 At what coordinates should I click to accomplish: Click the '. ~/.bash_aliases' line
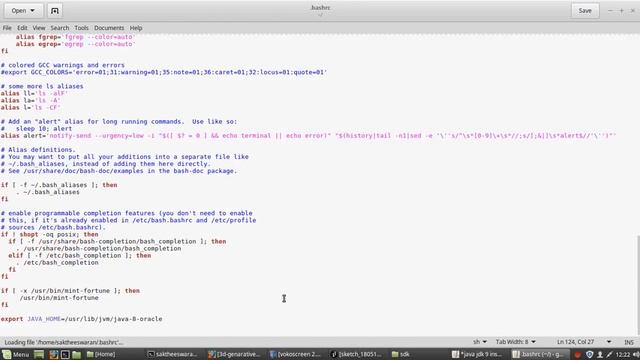[48, 192]
